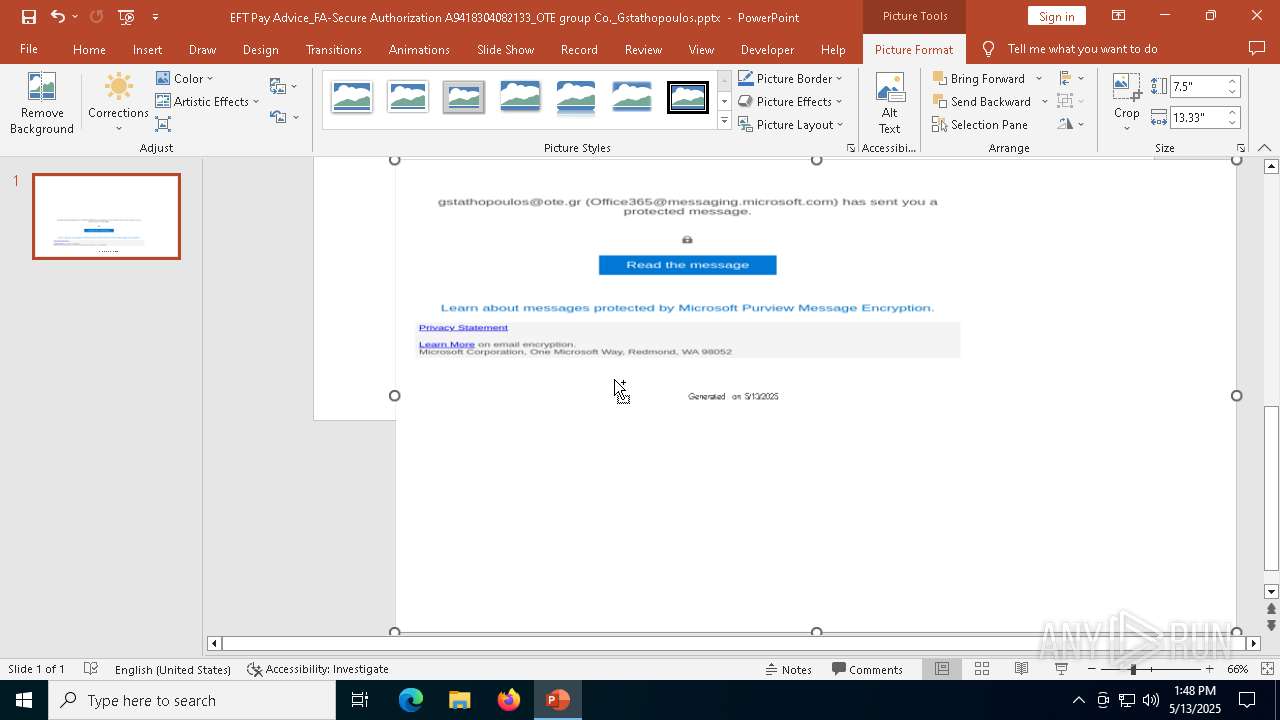Open Firefox from the taskbar

pos(509,700)
